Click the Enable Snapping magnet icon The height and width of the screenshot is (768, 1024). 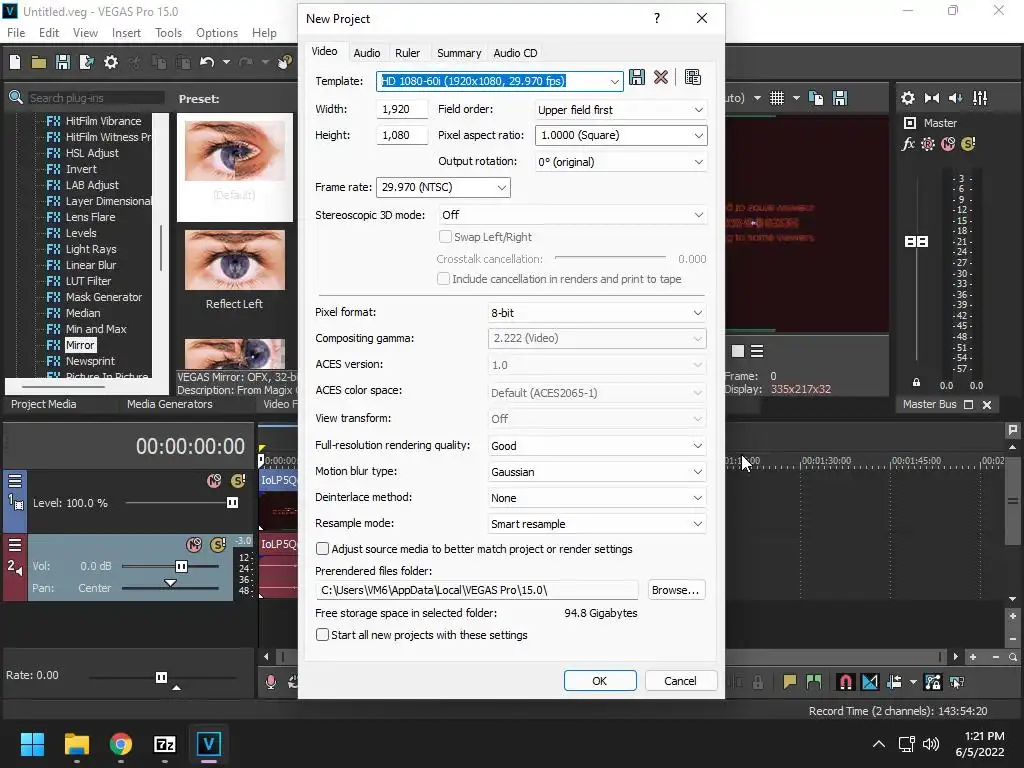point(845,682)
